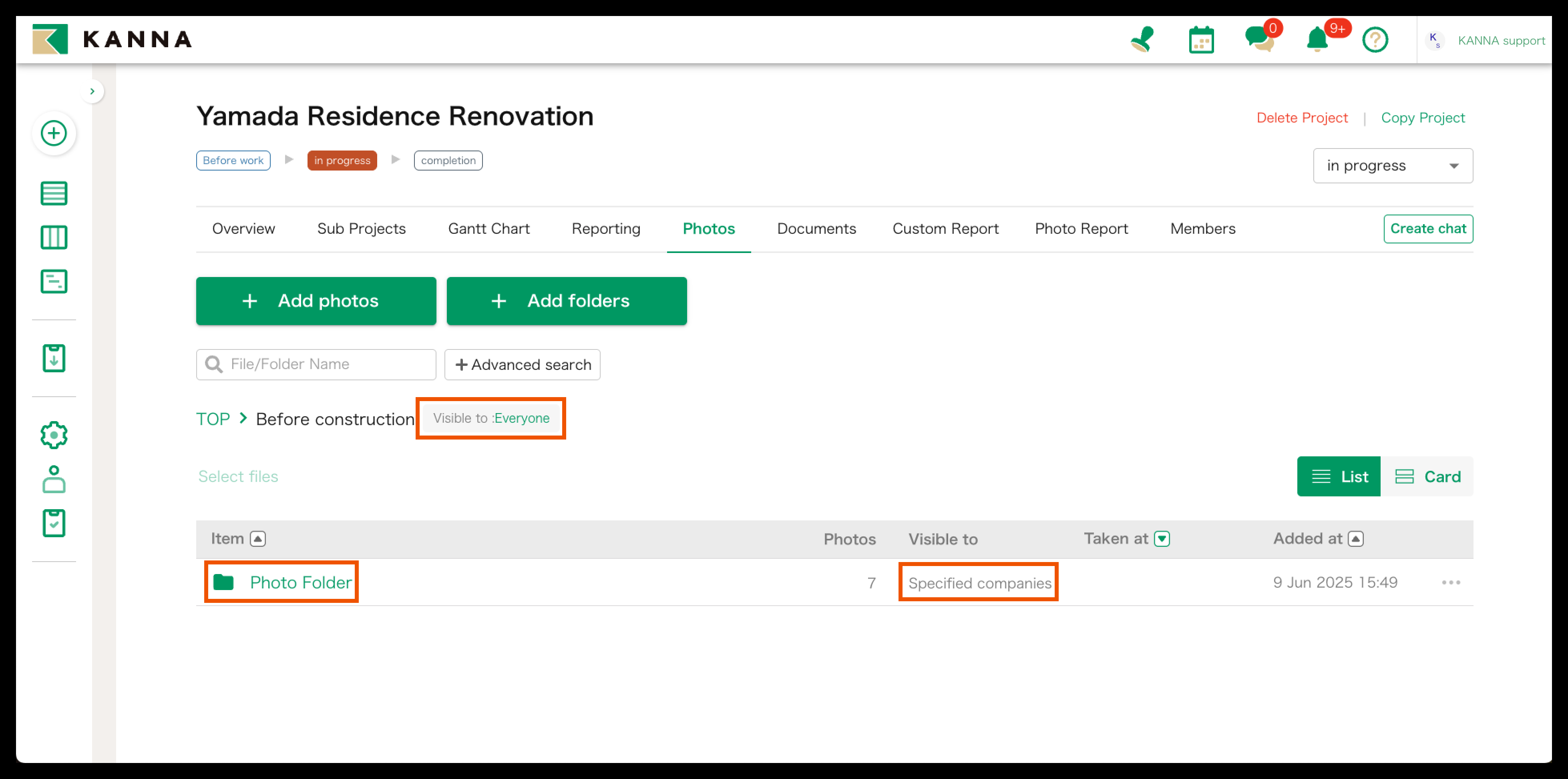The height and width of the screenshot is (779, 1568).
Task: Click the stamp icon in header
Action: click(x=1142, y=40)
